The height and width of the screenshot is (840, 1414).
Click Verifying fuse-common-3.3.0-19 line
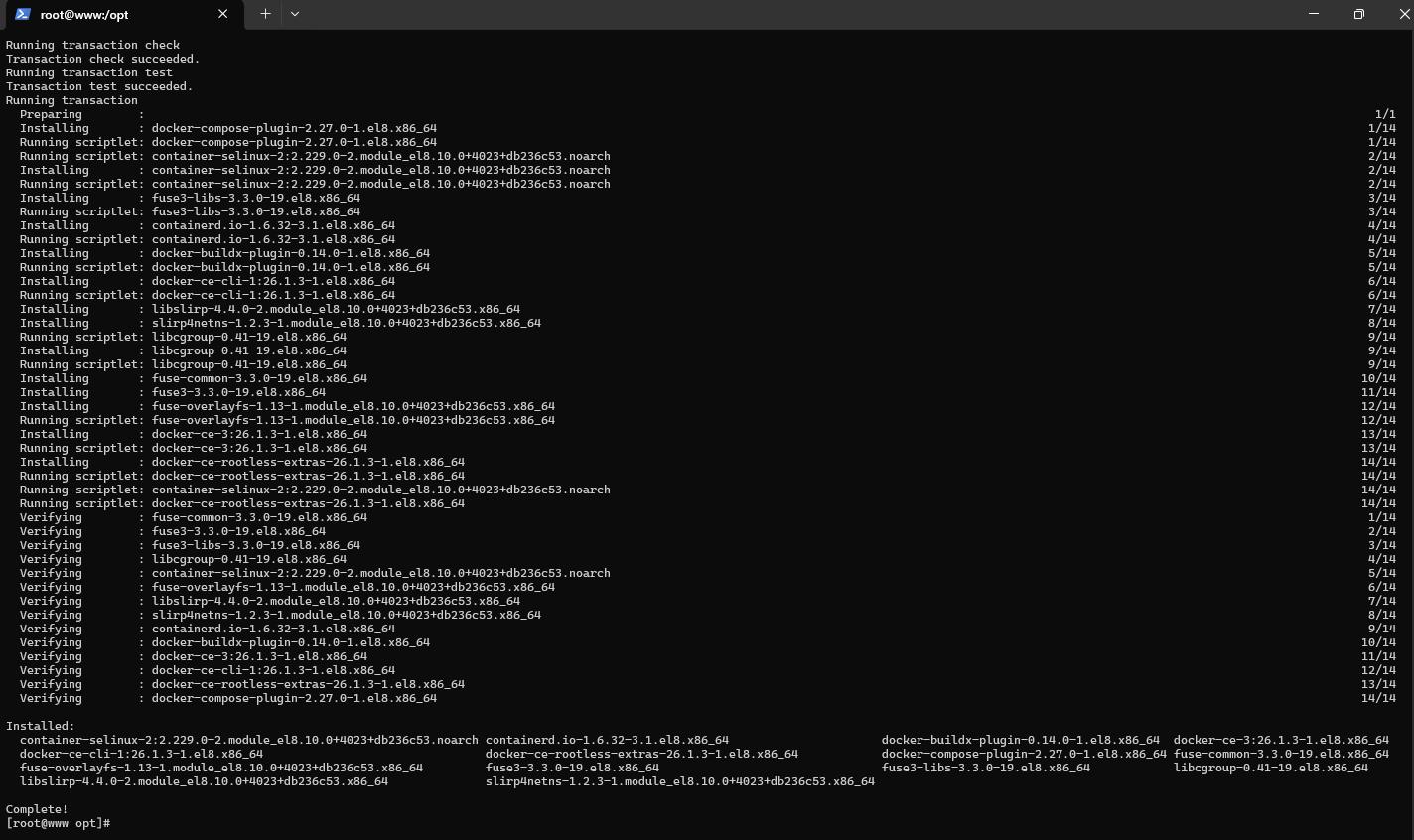pyautogui.click(x=707, y=517)
